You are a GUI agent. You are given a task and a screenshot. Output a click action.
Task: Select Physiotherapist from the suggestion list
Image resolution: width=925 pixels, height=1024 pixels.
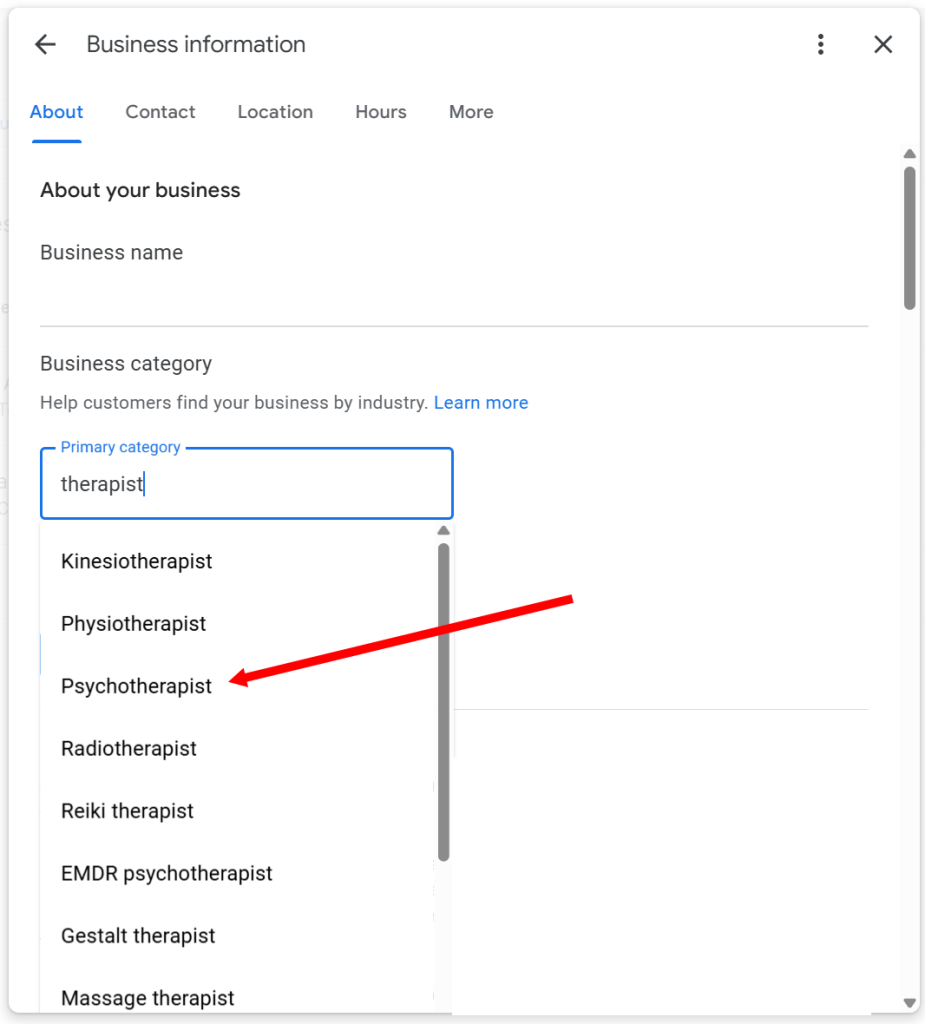[133, 623]
